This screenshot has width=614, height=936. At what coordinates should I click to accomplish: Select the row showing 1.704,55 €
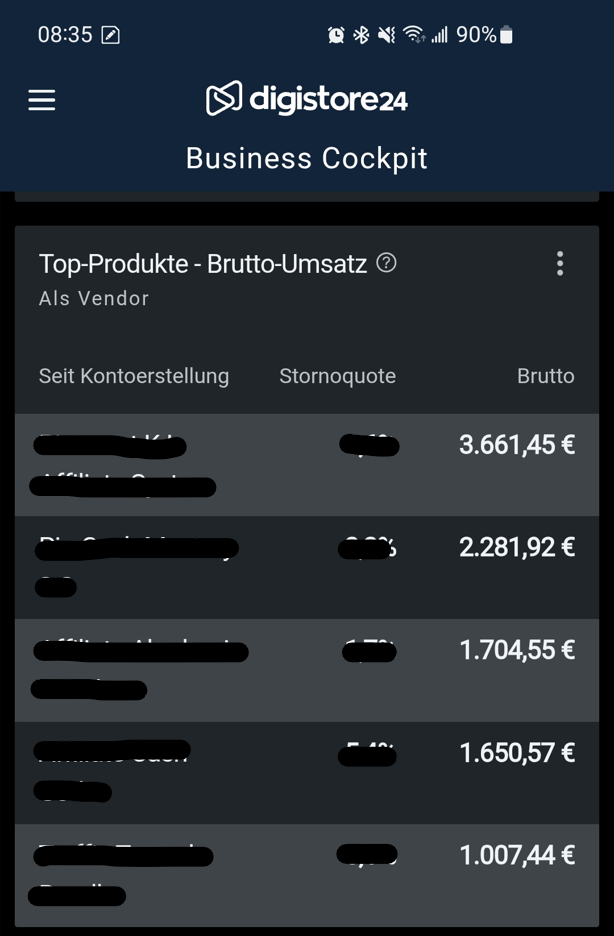coord(307,670)
